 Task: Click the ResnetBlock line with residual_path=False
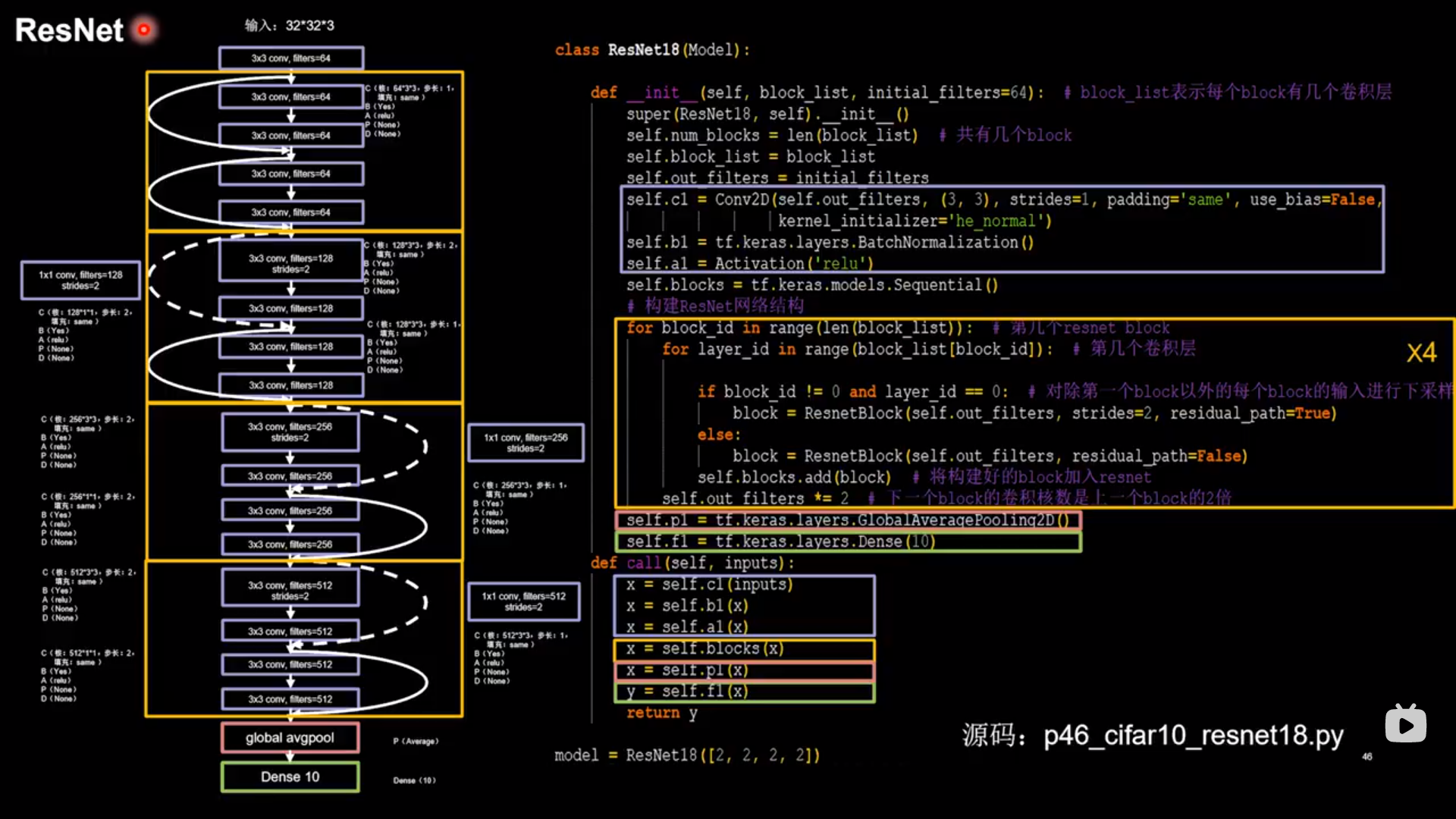(989, 456)
